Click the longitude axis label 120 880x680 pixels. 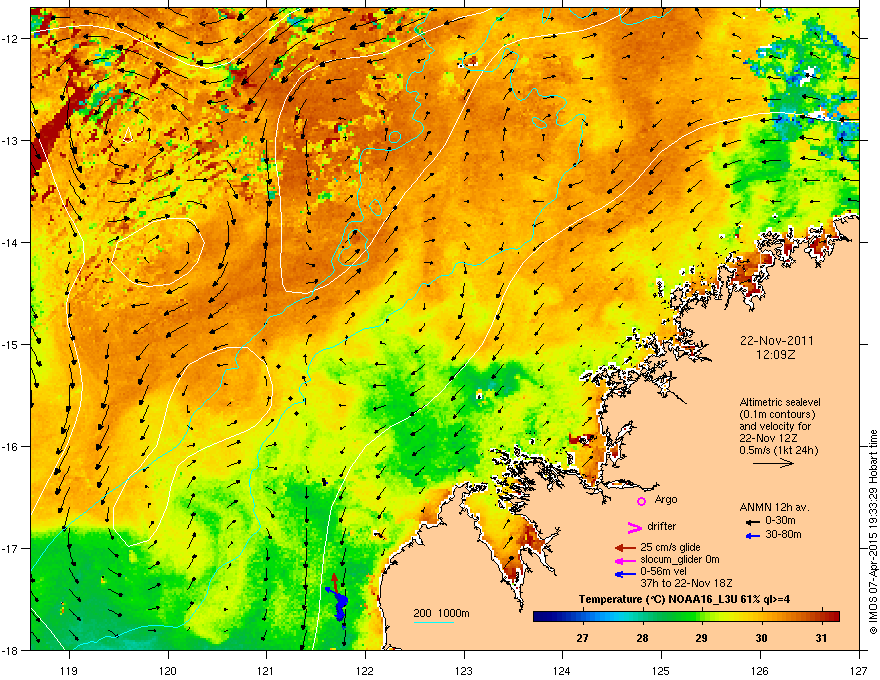click(168, 670)
